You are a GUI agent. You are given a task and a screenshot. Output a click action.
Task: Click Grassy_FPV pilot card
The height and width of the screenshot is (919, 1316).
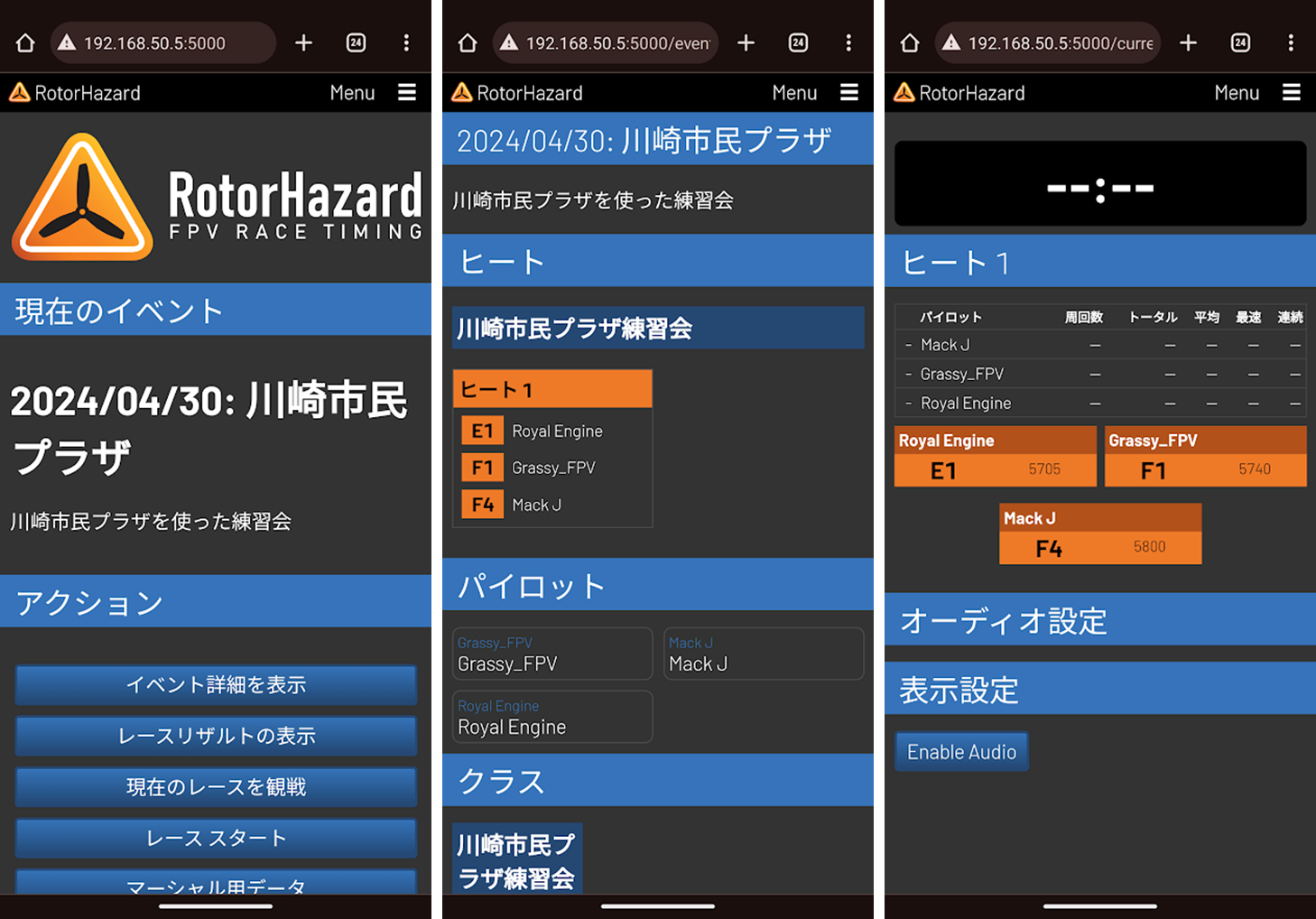(552, 654)
